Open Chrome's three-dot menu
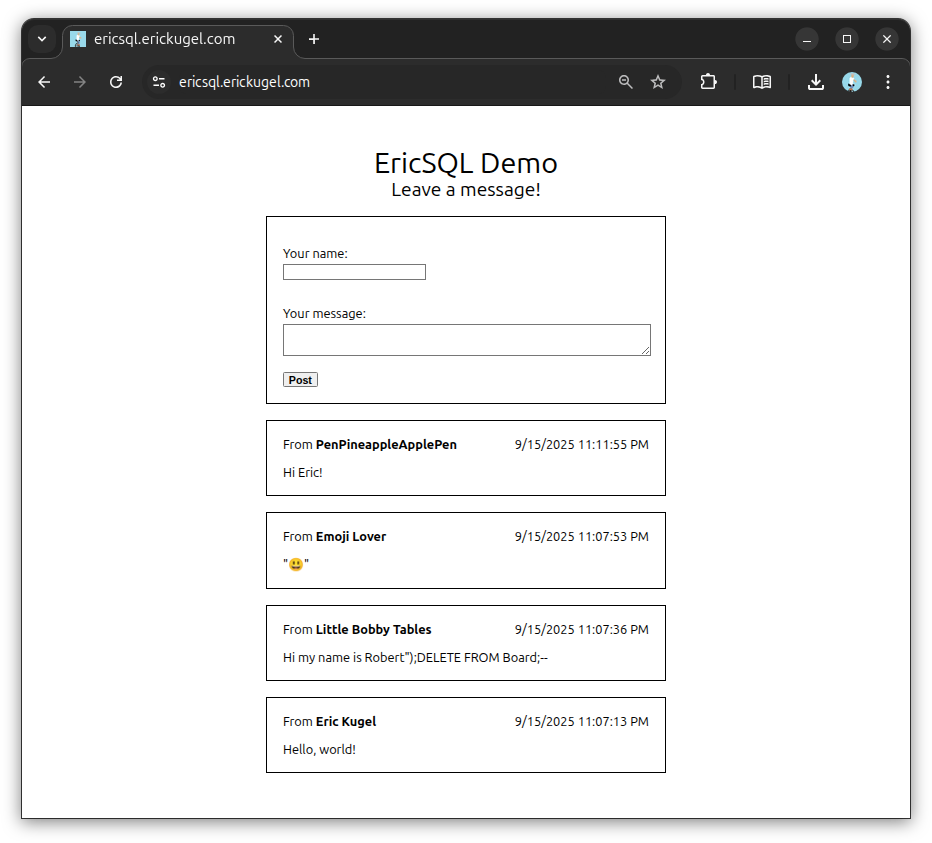The width and height of the screenshot is (932, 843). [888, 82]
